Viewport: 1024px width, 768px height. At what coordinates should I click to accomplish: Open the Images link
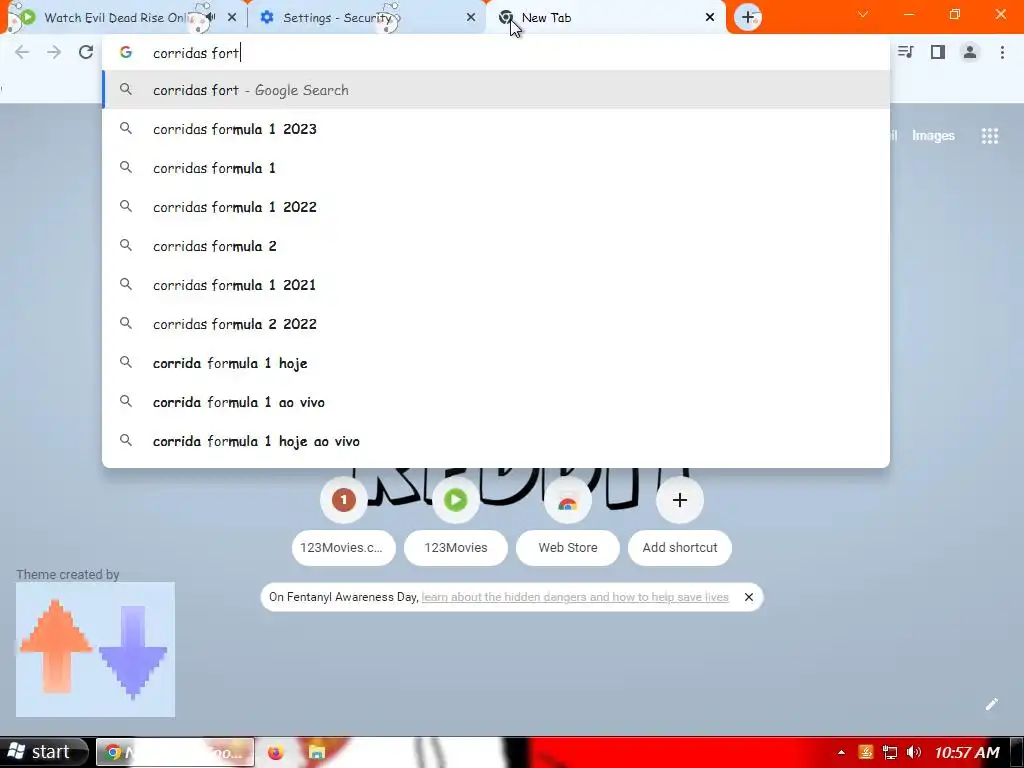933,136
